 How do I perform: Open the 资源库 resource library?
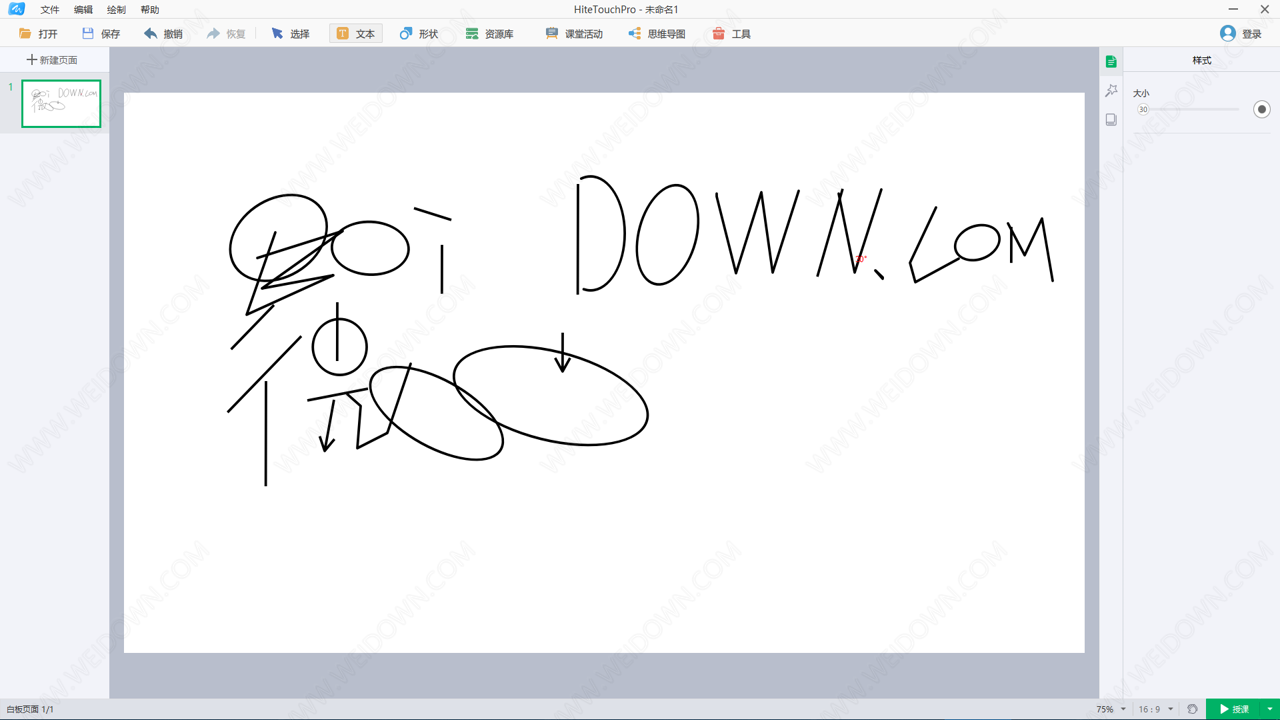tap(489, 34)
